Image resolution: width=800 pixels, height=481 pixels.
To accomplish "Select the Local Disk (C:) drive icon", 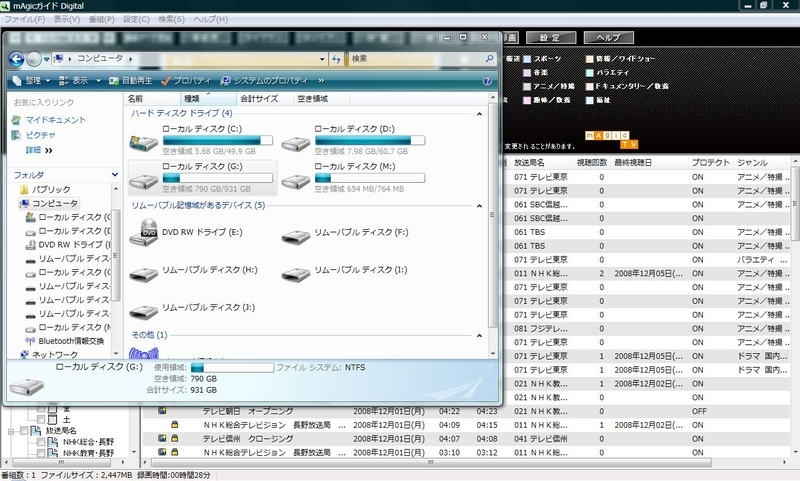I will click(144, 142).
